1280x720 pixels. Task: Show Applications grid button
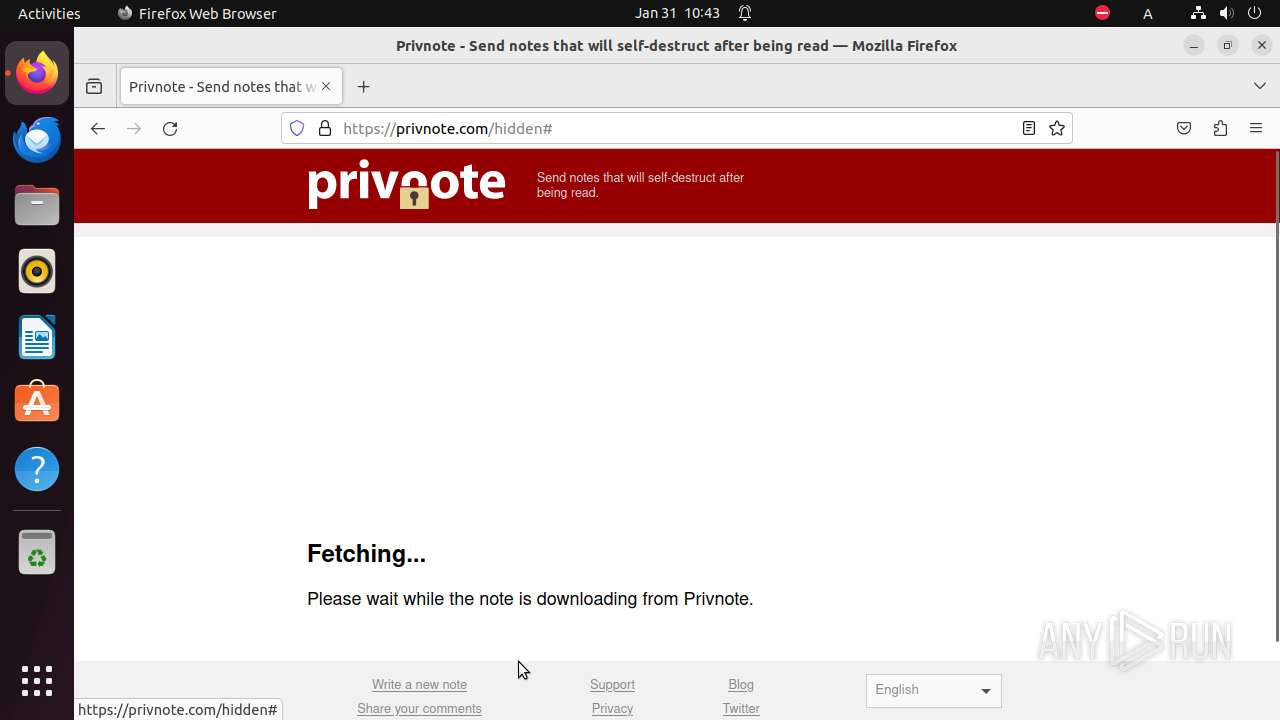37,681
